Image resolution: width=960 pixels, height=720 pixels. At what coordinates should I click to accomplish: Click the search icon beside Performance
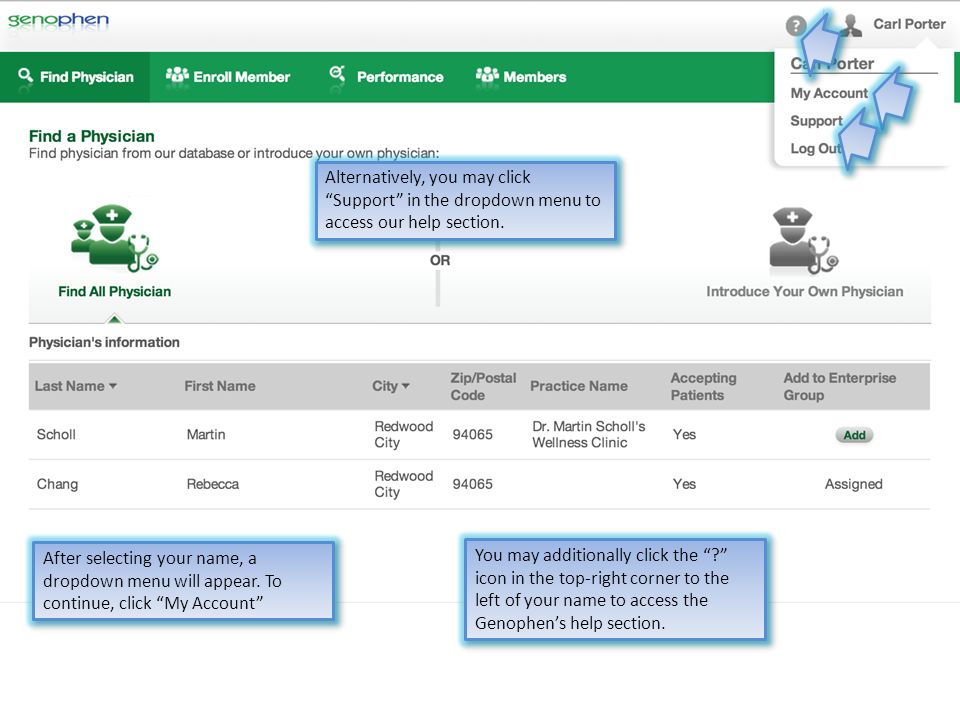pyautogui.click(x=337, y=74)
